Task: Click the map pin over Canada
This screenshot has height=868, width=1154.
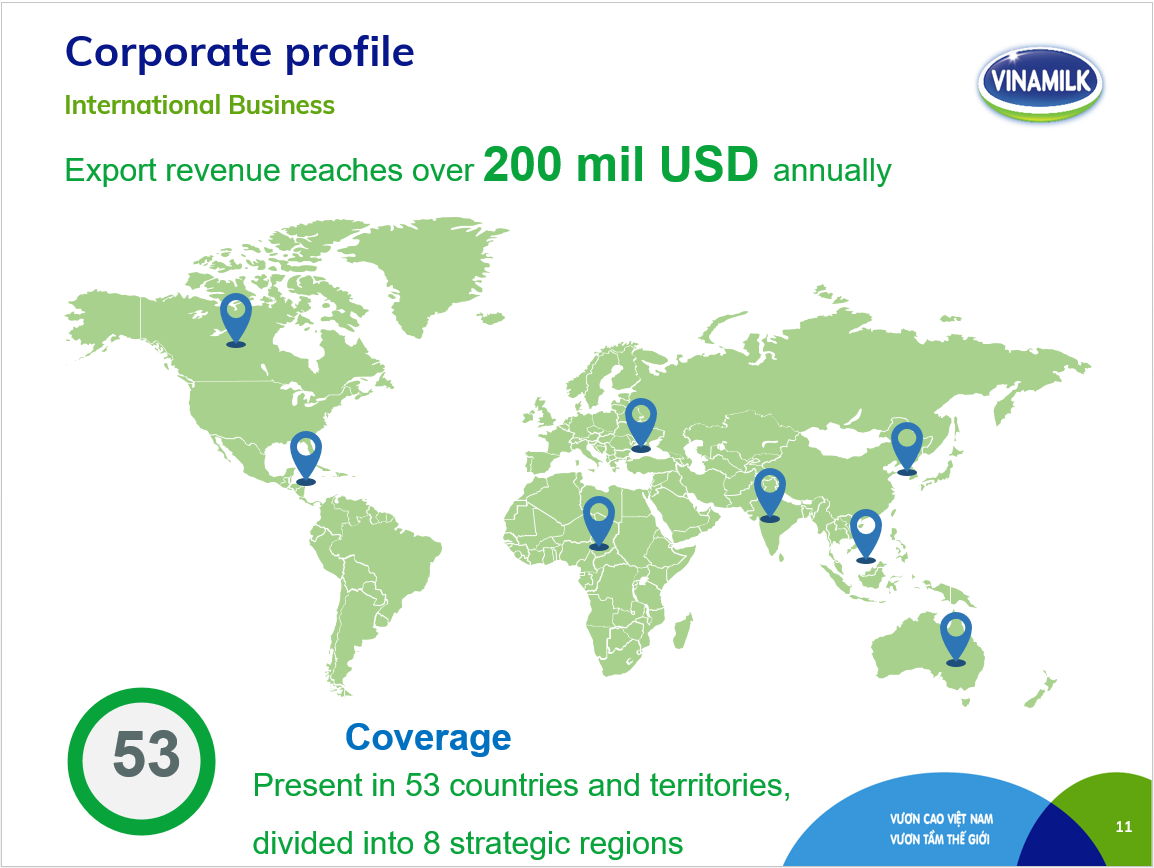Action: pyautogui.click(x=236, y=320)
